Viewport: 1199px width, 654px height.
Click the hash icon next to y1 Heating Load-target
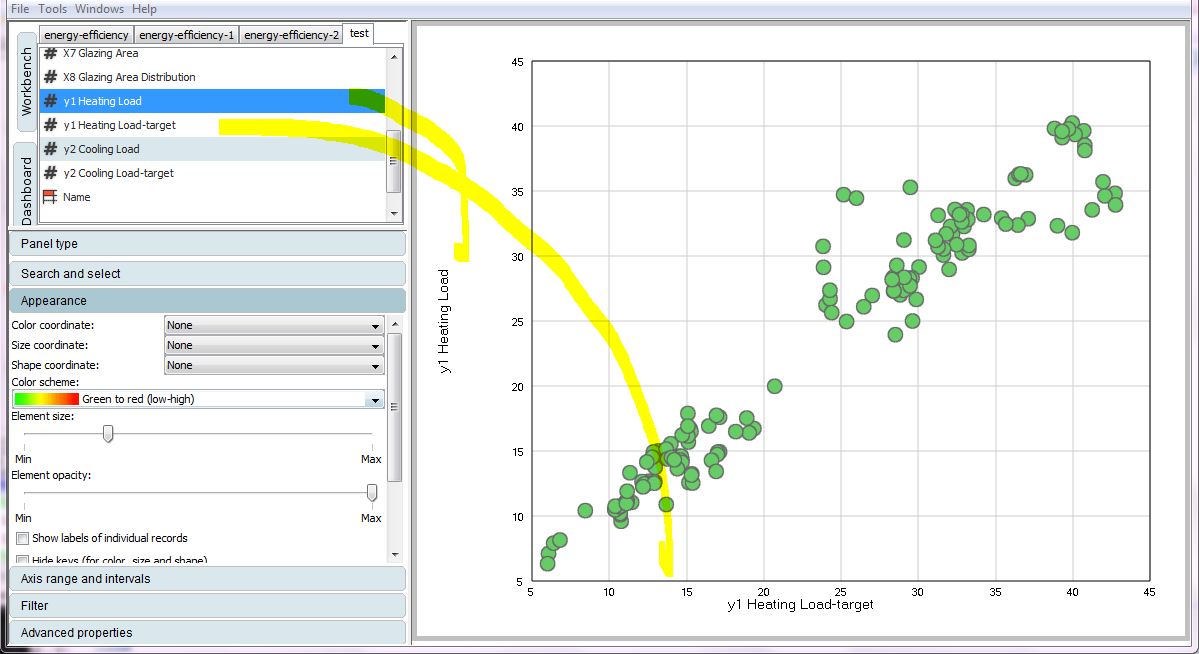point(50,125)
